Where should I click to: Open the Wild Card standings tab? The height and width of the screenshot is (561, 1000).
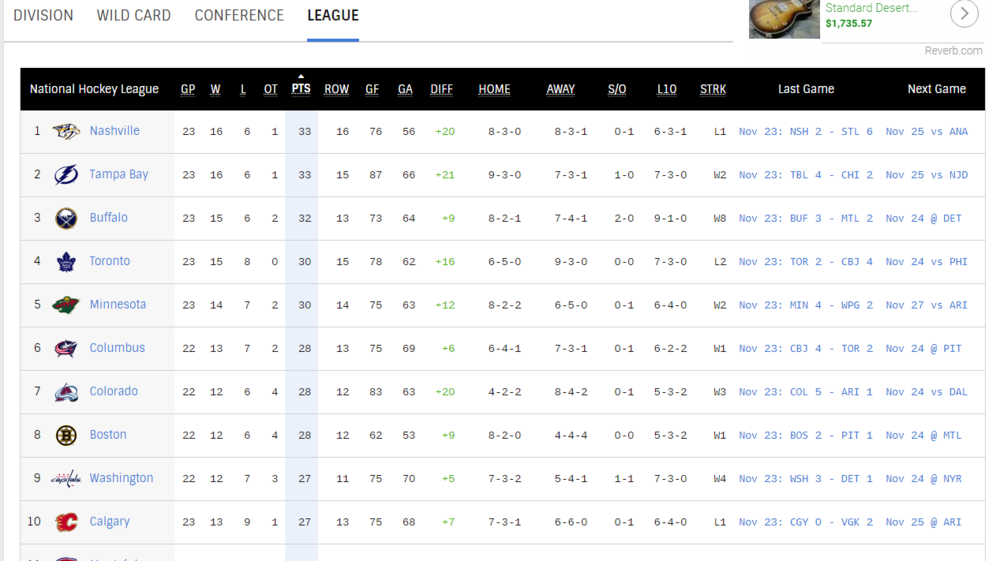[134, 15]
